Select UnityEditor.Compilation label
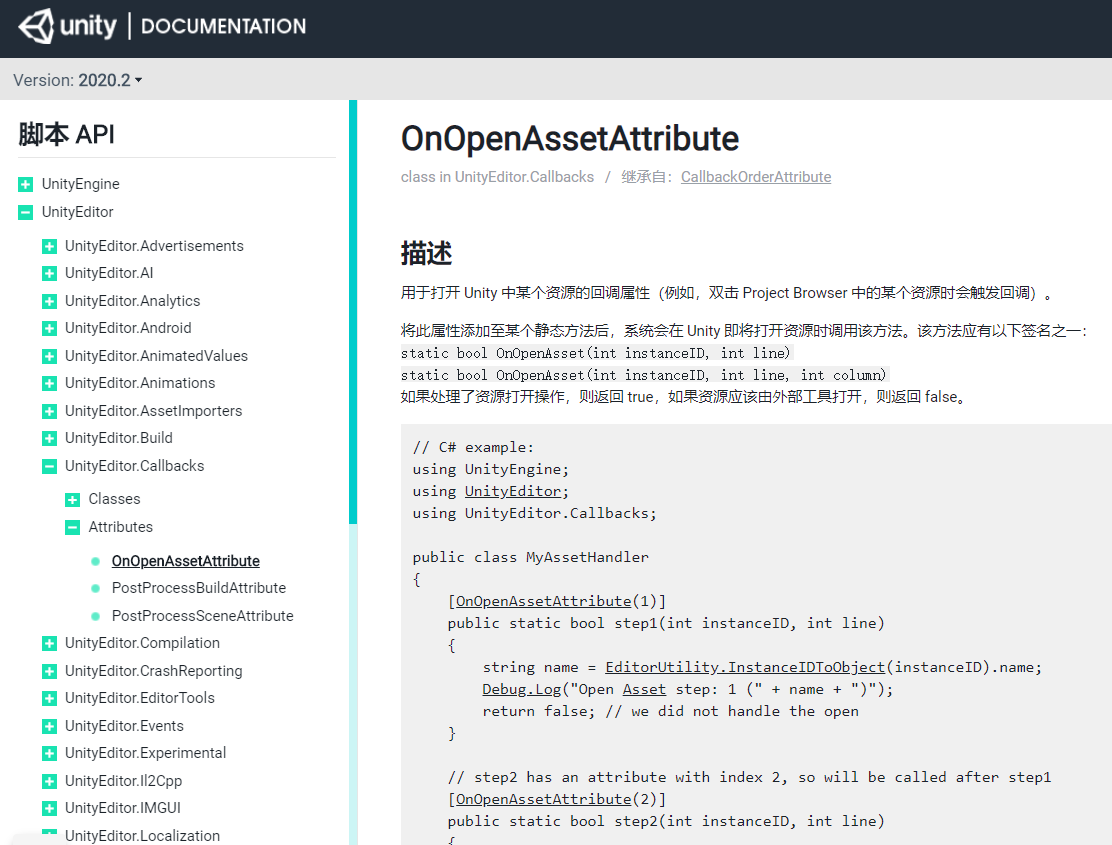1112x845 pixels. click(142, 643)
